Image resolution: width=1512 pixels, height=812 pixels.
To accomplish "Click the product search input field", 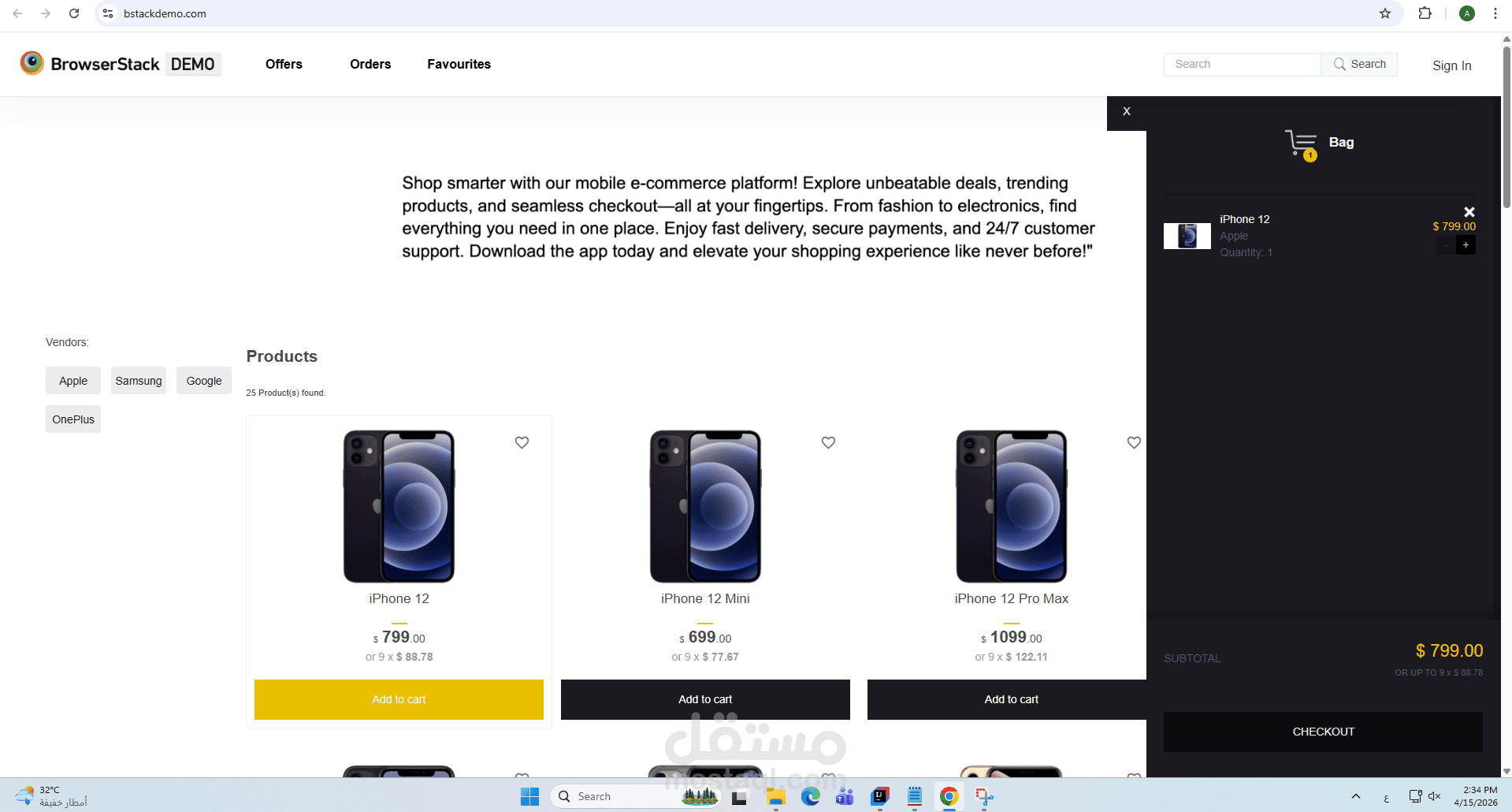I will [1243, 65].
